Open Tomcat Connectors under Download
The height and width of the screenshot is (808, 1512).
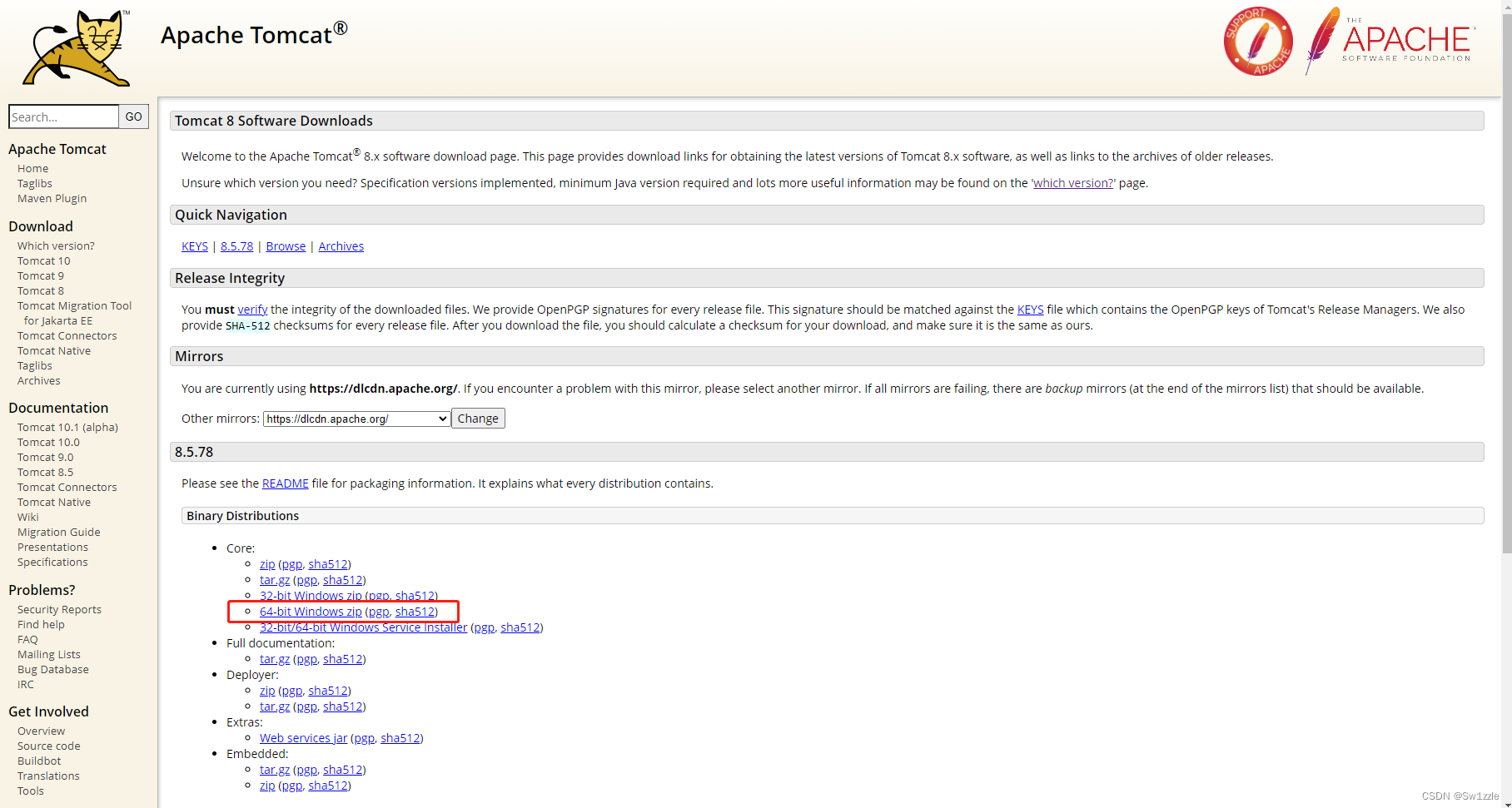[x=67, y=335]
